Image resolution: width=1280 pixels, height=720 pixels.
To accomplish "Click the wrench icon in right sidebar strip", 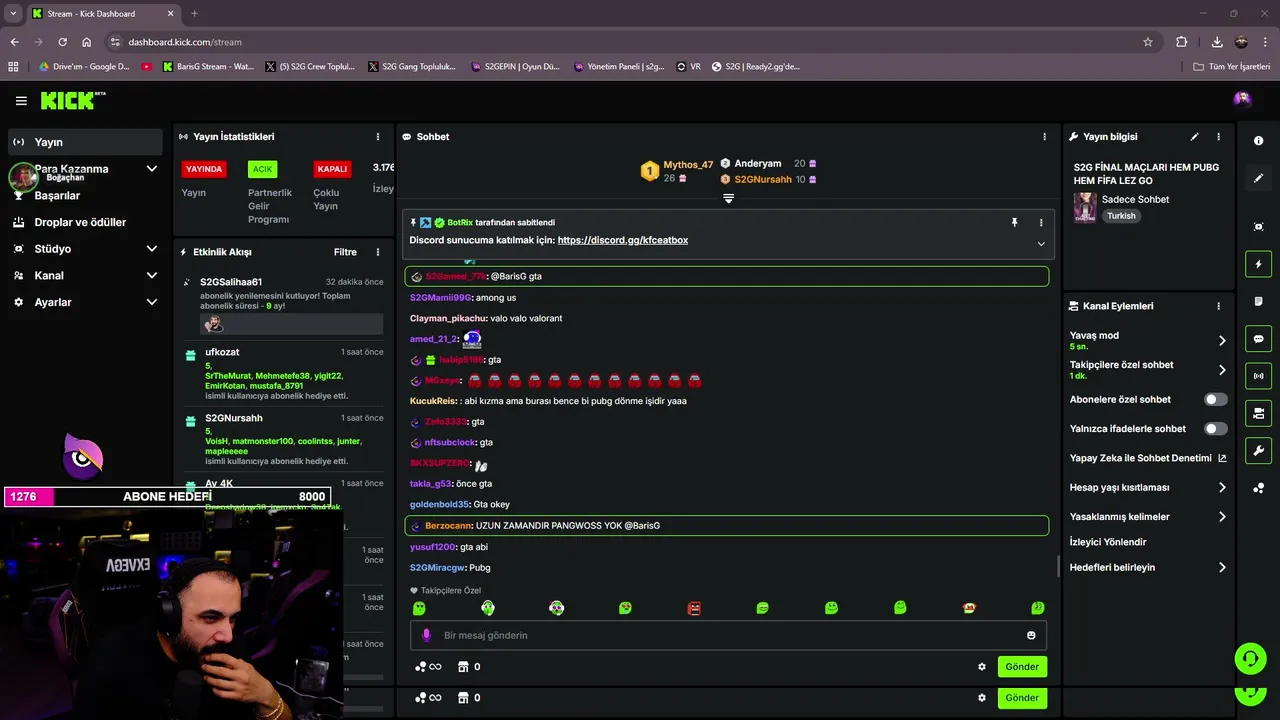I will click(1258, 450).
